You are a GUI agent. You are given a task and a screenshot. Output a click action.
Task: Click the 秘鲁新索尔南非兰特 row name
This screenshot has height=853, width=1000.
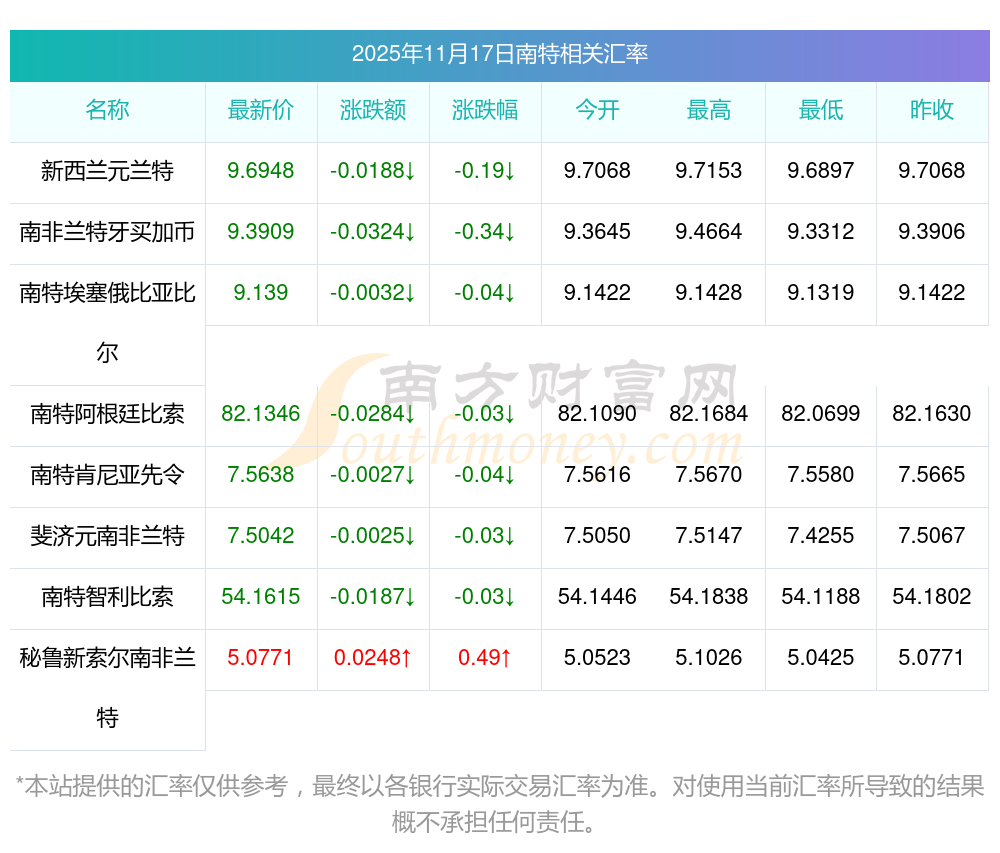pos(107,688)
